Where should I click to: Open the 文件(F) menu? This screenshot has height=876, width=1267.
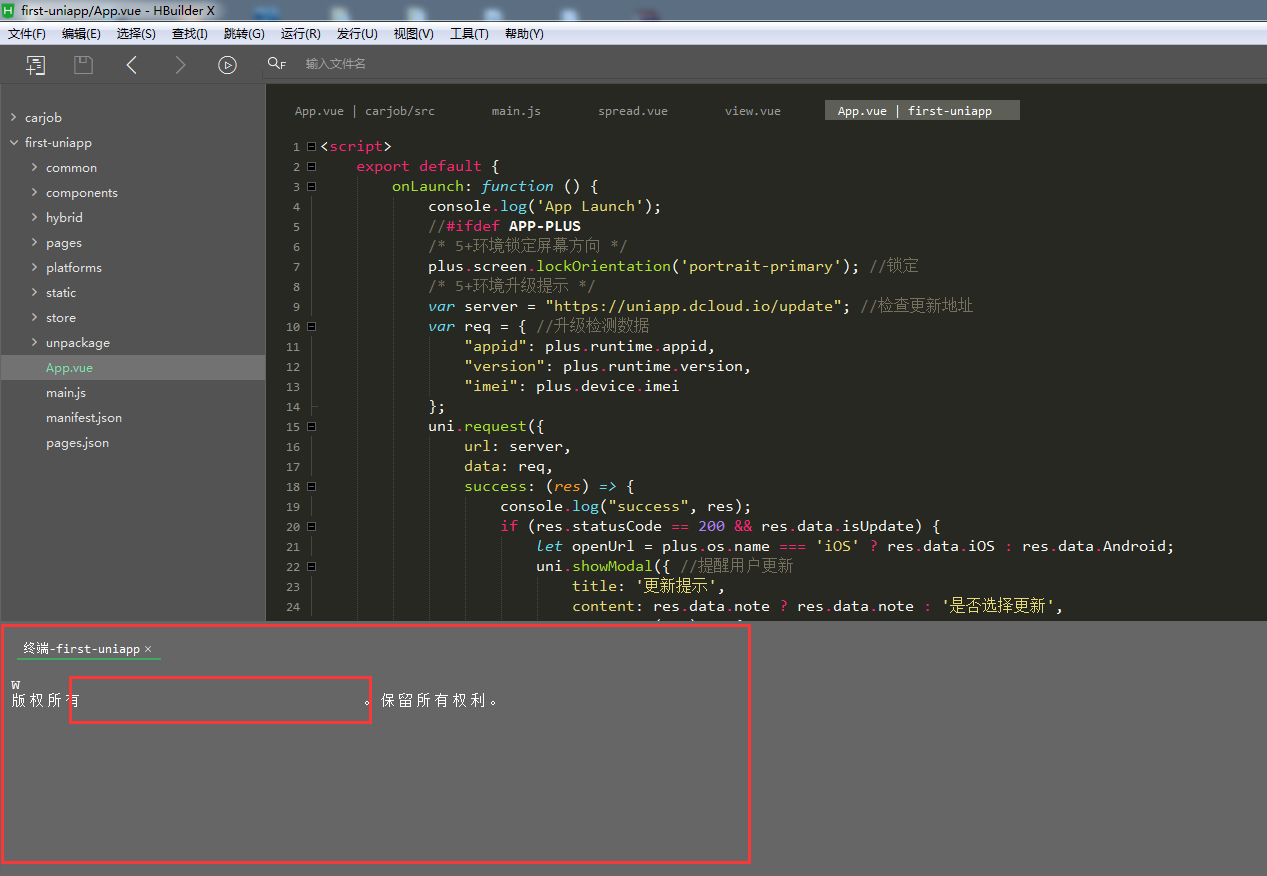coord(27,34)
